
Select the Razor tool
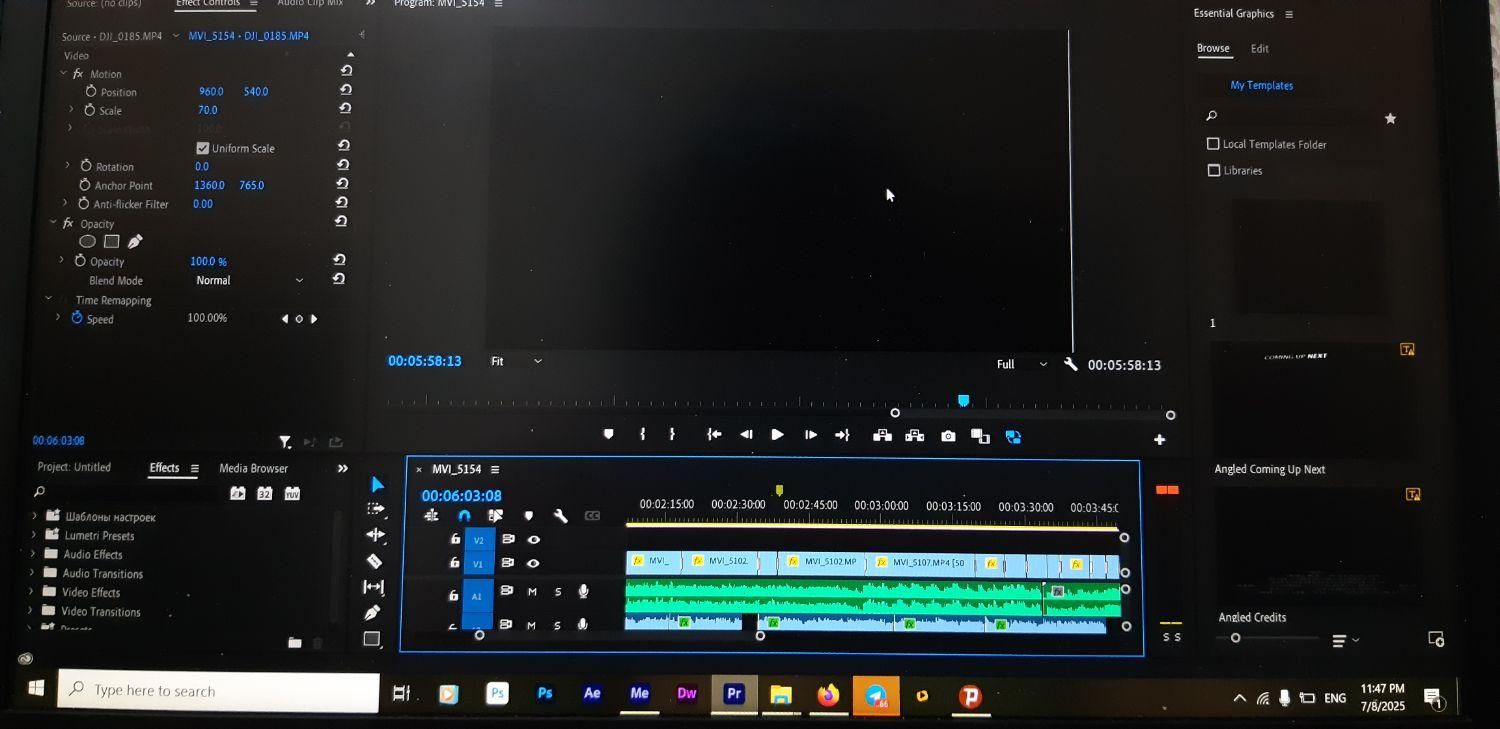(374, 561)
